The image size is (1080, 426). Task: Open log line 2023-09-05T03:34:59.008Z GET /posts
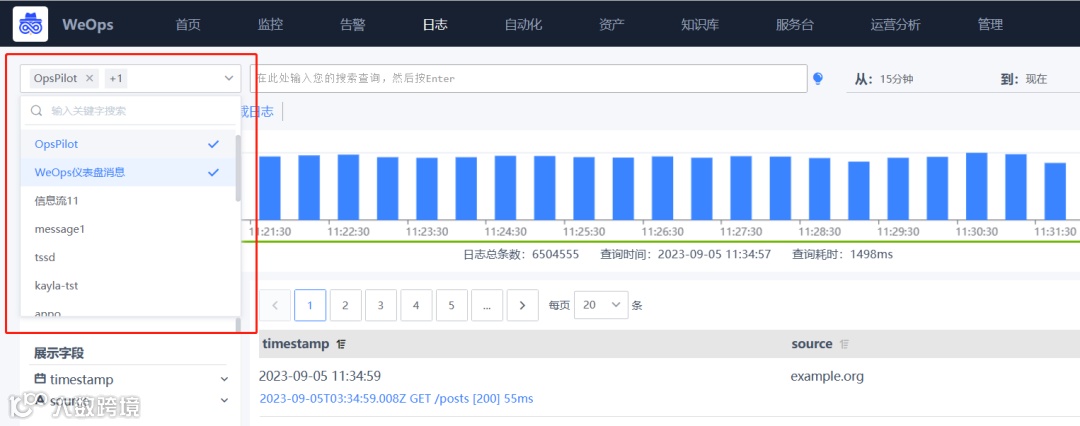pyautogui.click(x=396, y=398)
